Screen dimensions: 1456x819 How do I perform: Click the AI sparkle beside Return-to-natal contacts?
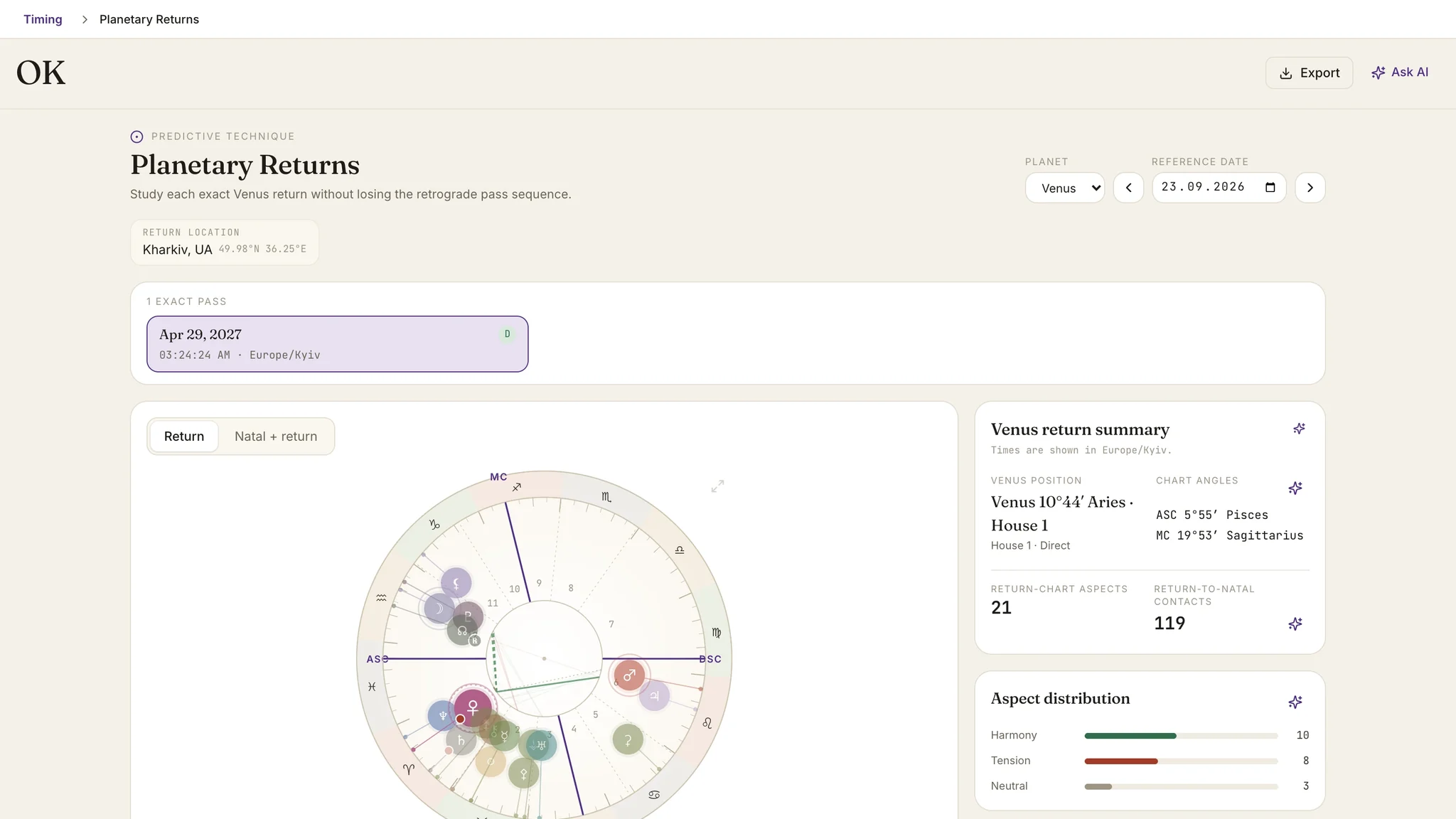(1295, 624)
